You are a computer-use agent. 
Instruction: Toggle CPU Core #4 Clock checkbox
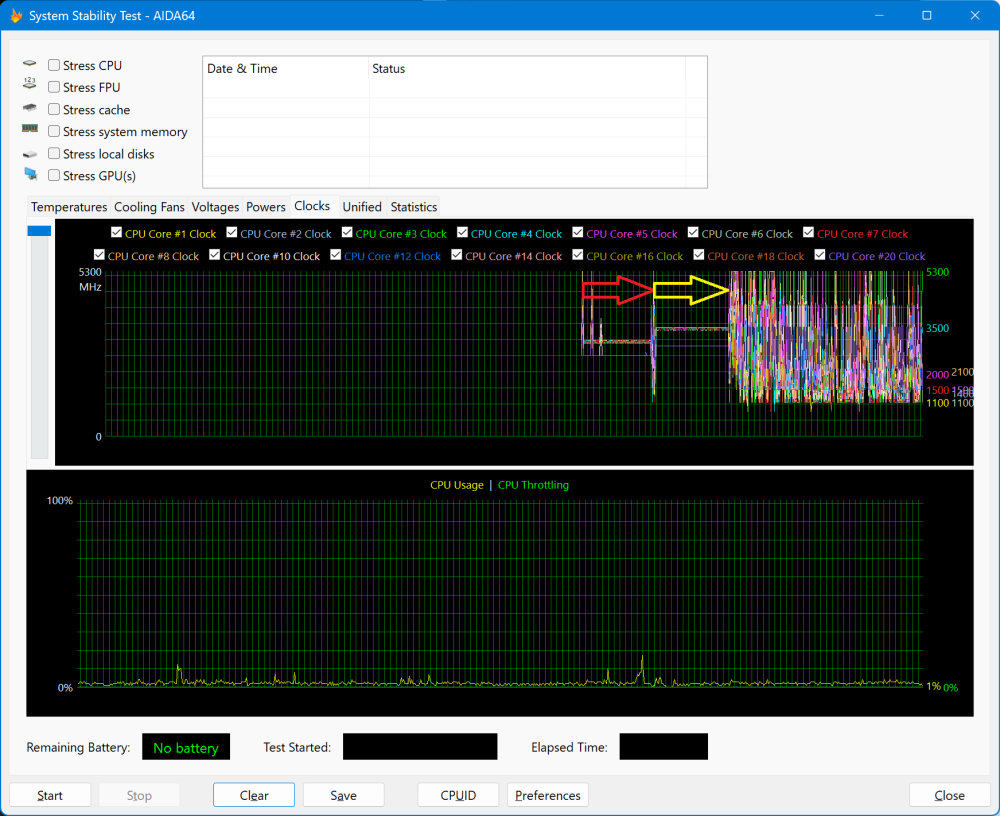(463, 232)
